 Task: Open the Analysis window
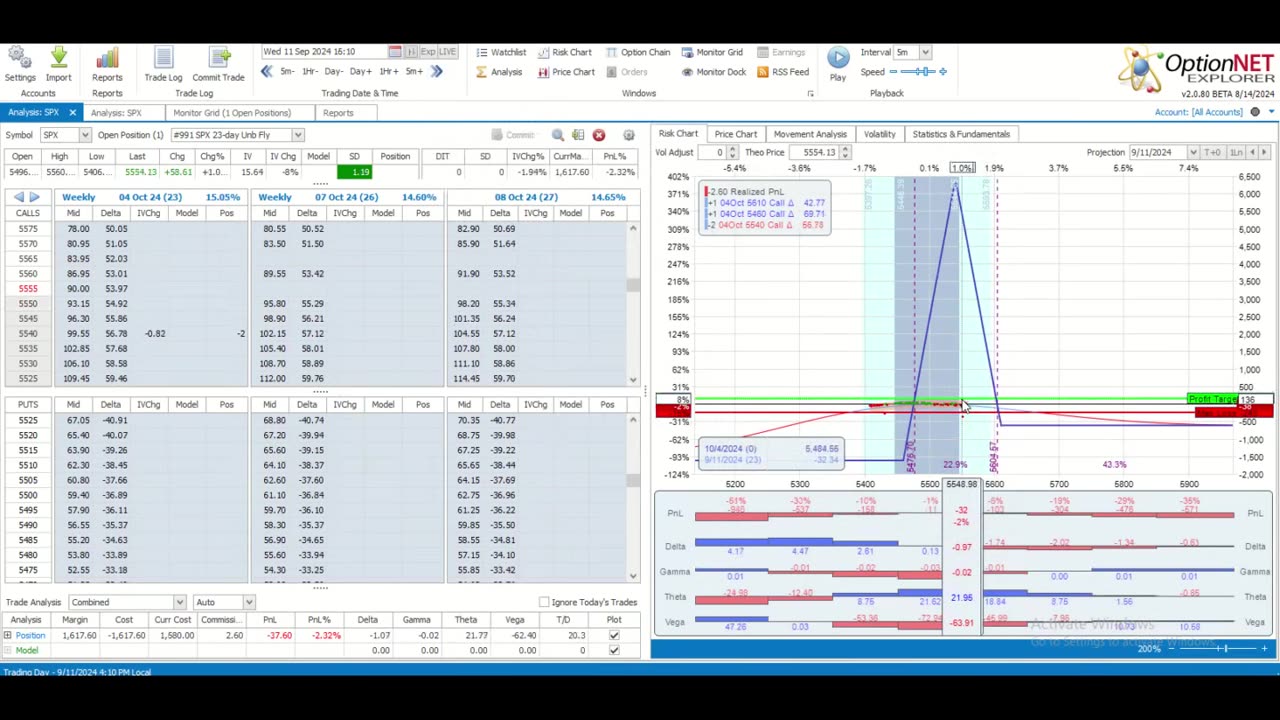point(498,72)
